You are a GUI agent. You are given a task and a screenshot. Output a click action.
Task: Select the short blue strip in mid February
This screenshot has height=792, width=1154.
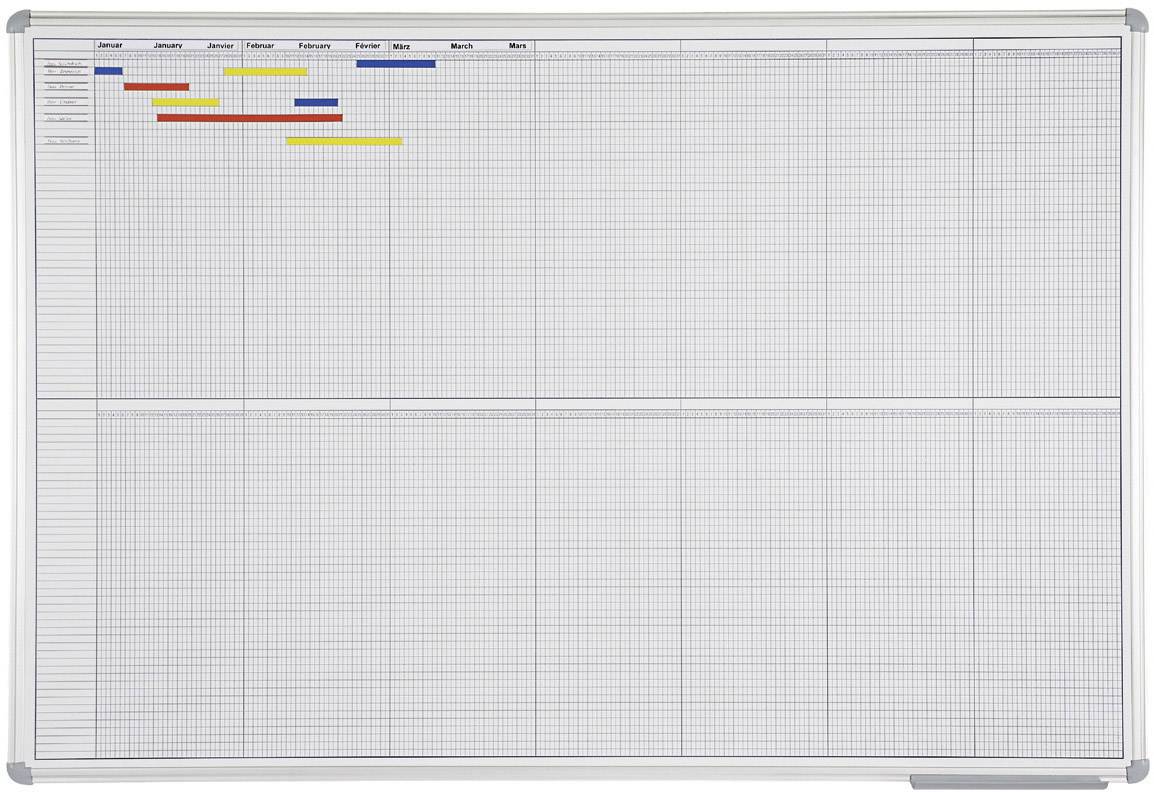coord(316,102)
